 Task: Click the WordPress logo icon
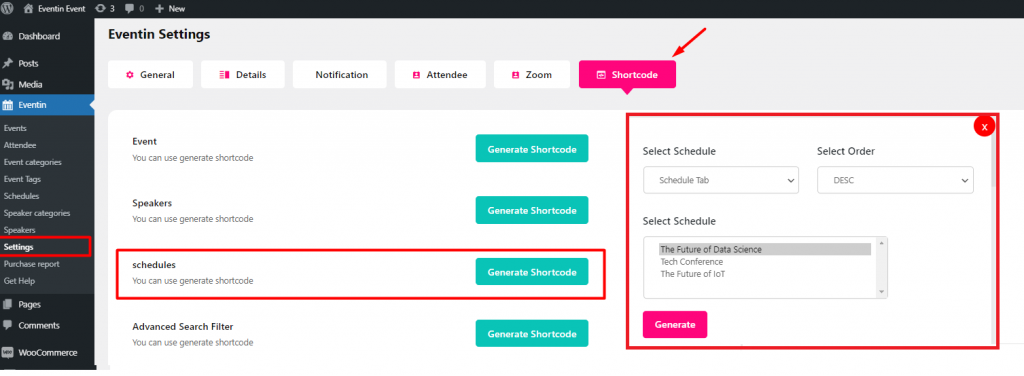8,8
